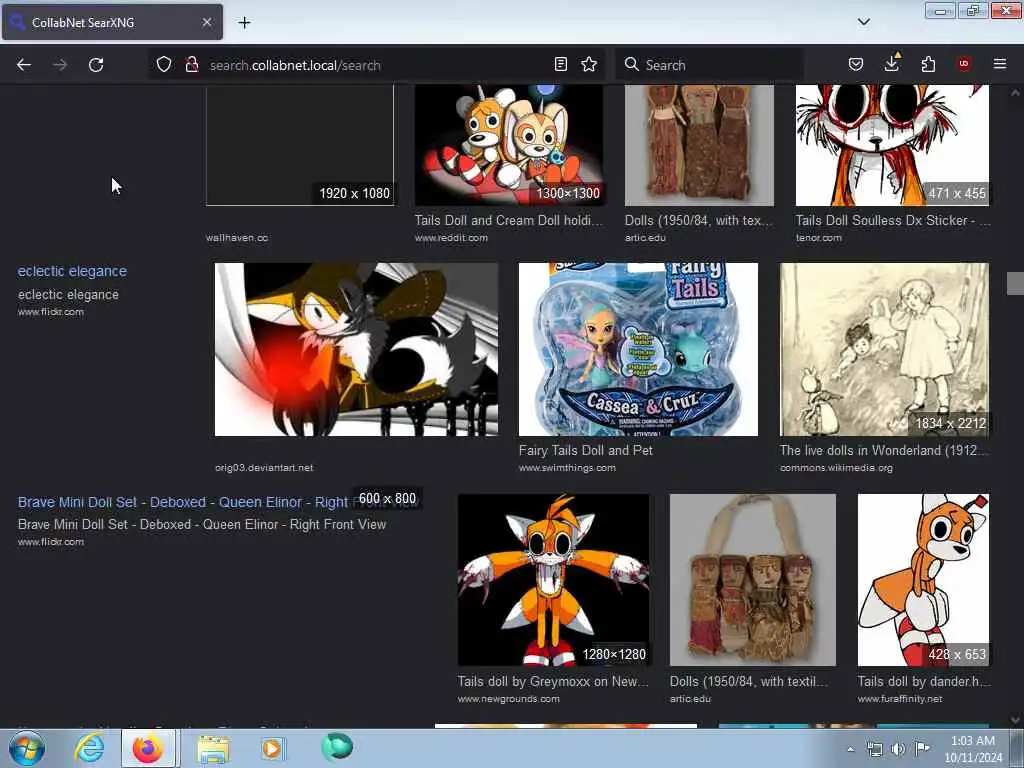Open the extensions puzzle icon
The height and width of the screenshot is (768, 1024).
[928, 64]
